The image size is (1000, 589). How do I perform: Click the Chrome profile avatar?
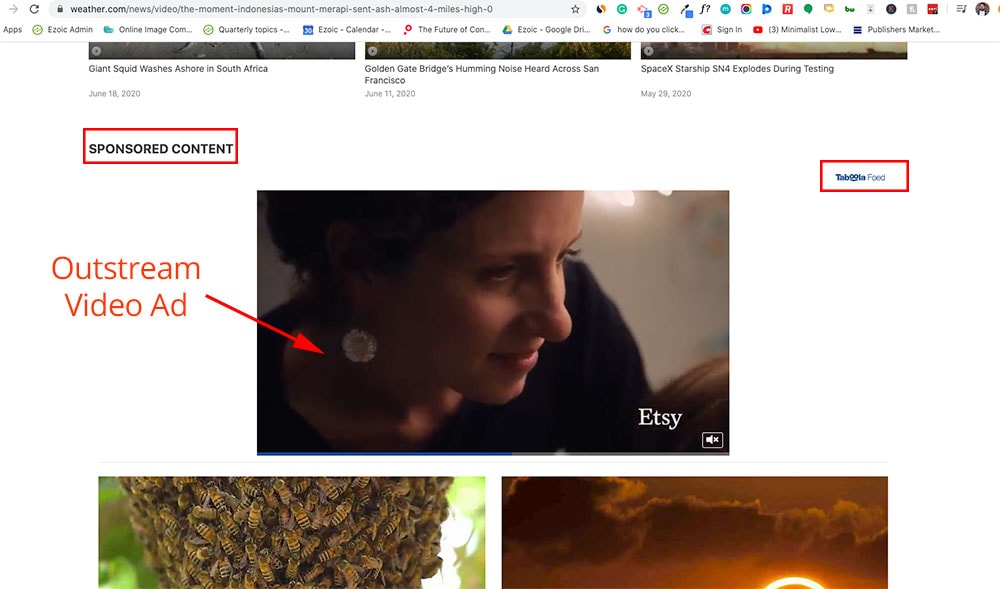[982, 9]
